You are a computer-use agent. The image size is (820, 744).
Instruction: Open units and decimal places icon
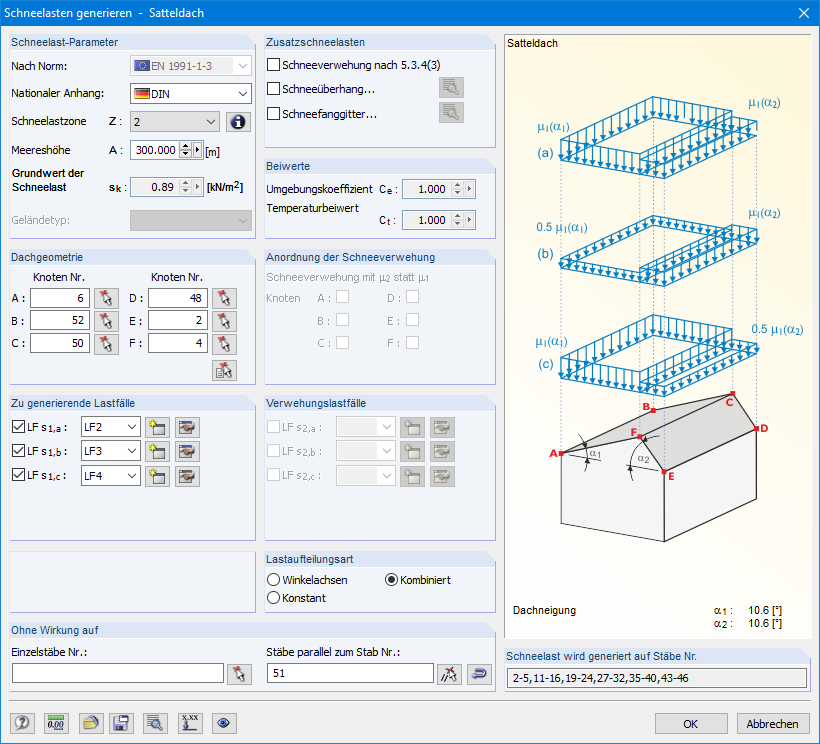click(55, 724)
